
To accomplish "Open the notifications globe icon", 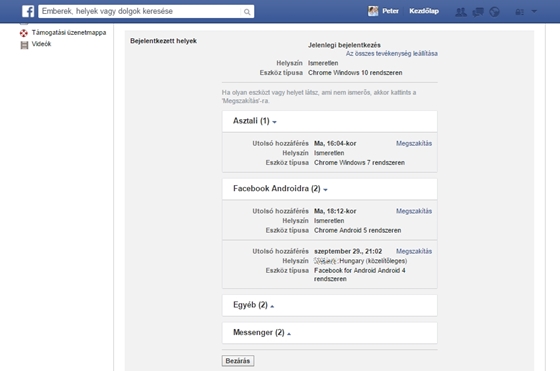I will [x=494, y=12].
